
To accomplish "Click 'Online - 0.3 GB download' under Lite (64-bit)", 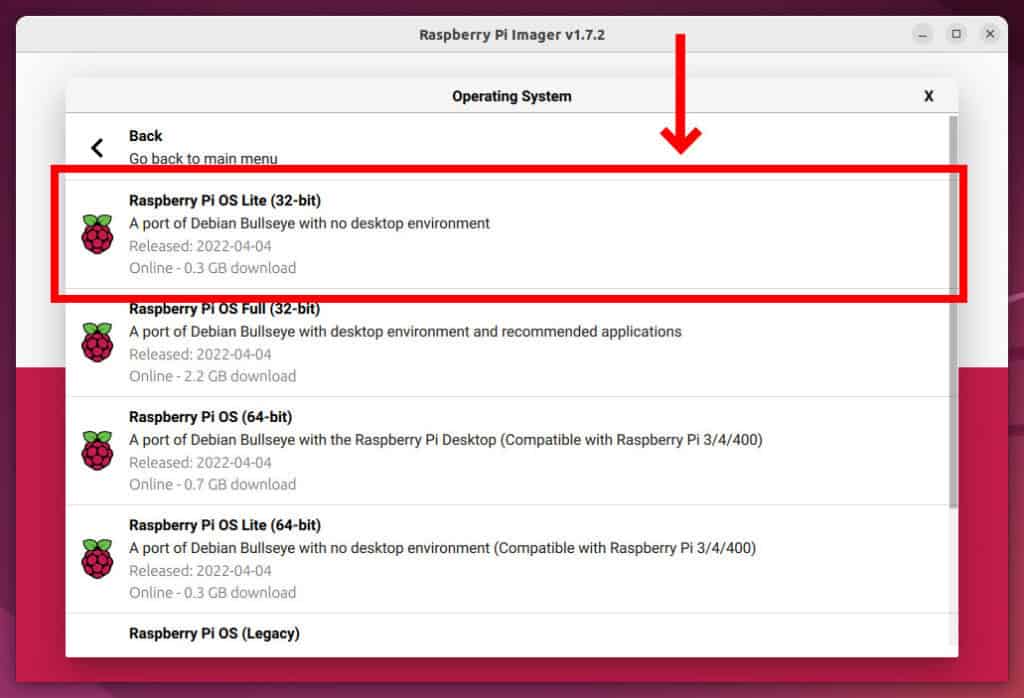I will [x=212, y=593].
